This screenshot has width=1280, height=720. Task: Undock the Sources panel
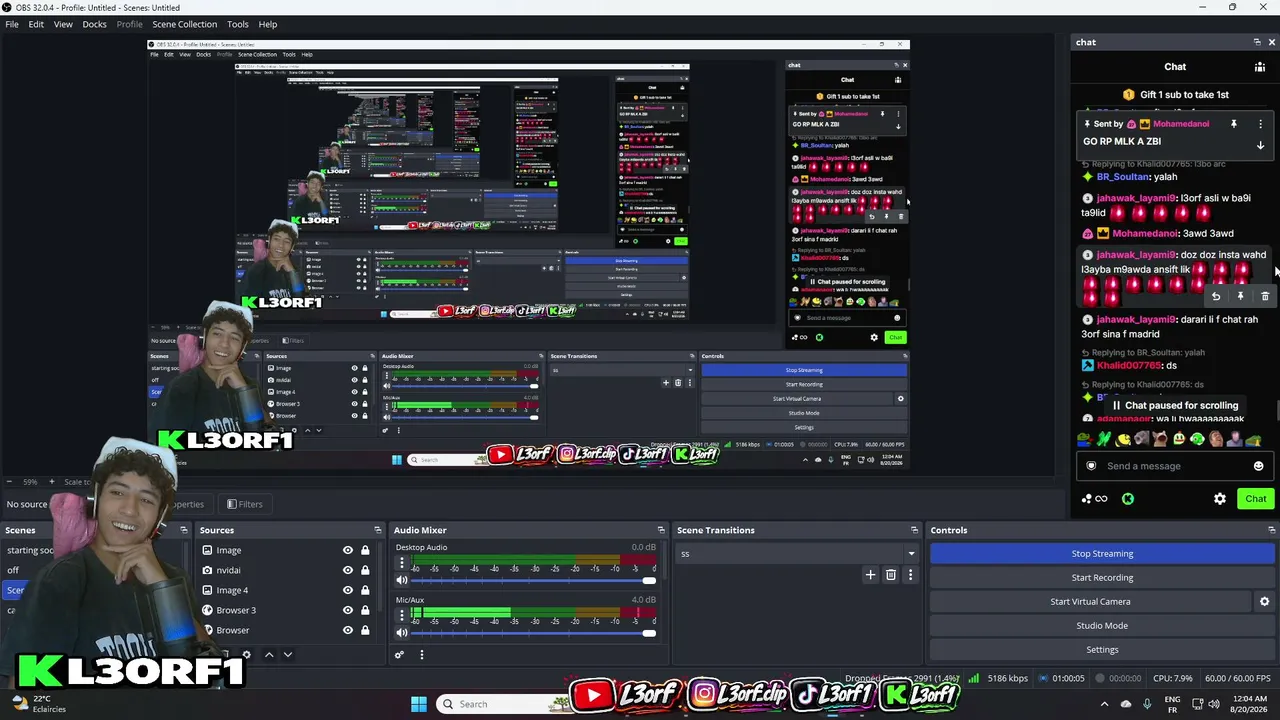coord(378,530)
